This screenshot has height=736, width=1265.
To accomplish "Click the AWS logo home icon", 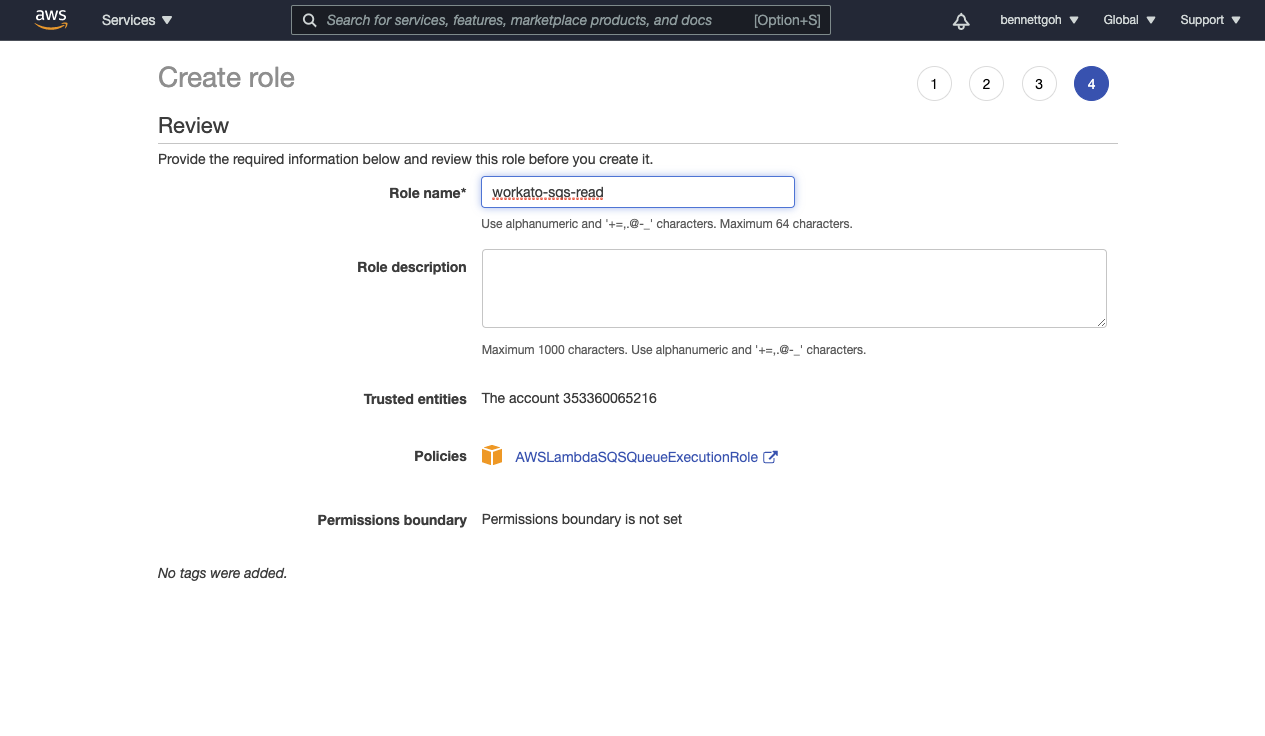I will click(x=51, y=20).
